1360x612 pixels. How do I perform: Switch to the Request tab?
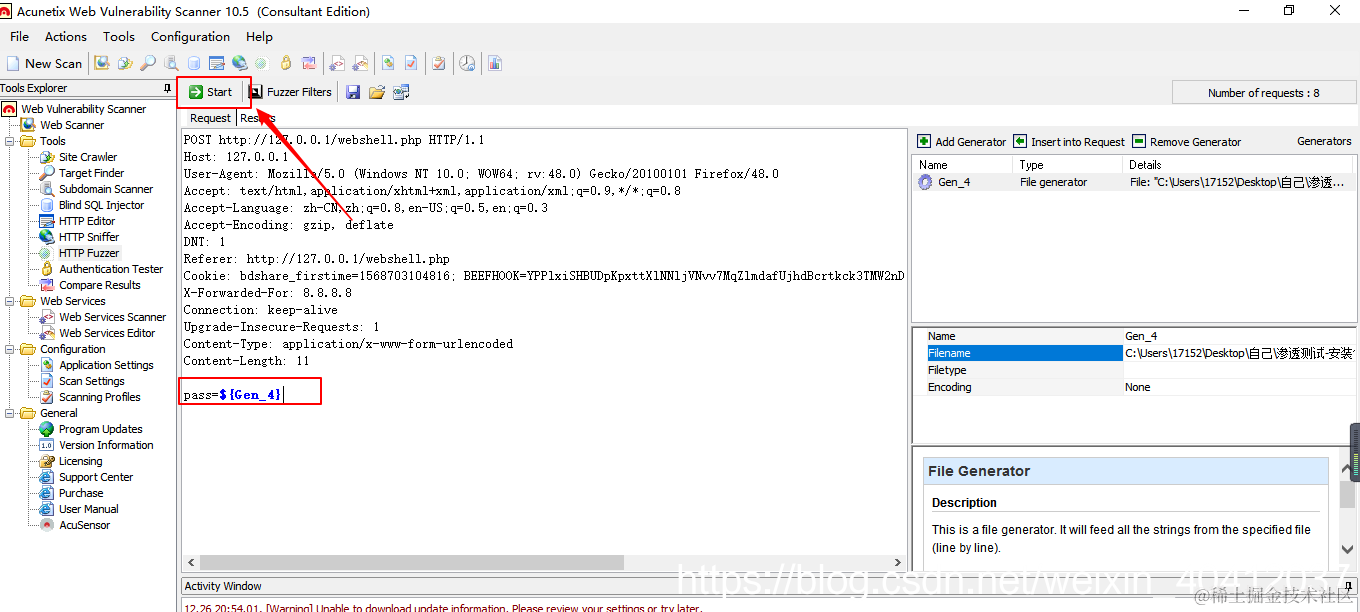(210, 118)
